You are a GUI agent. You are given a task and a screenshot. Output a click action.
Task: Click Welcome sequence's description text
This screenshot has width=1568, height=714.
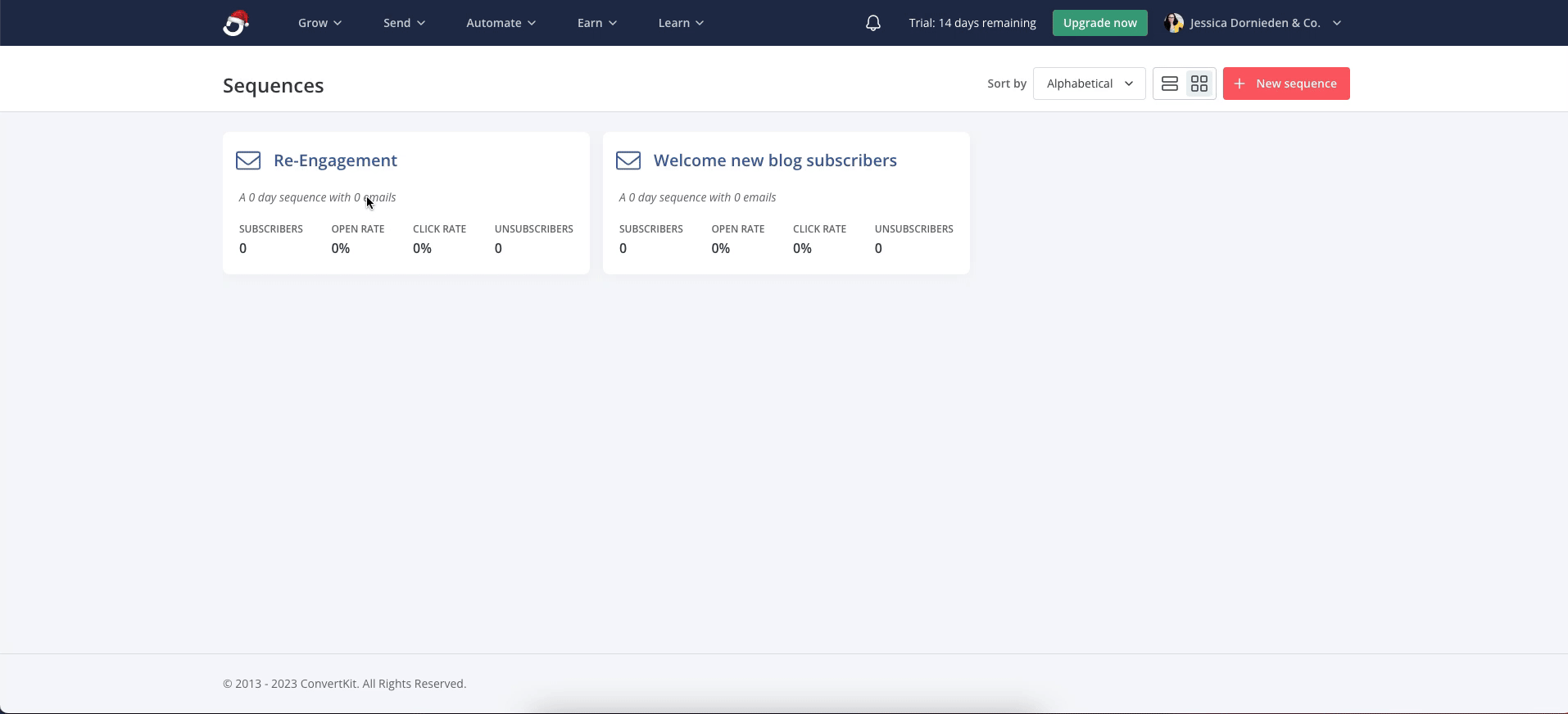click(x=698, y=197)
